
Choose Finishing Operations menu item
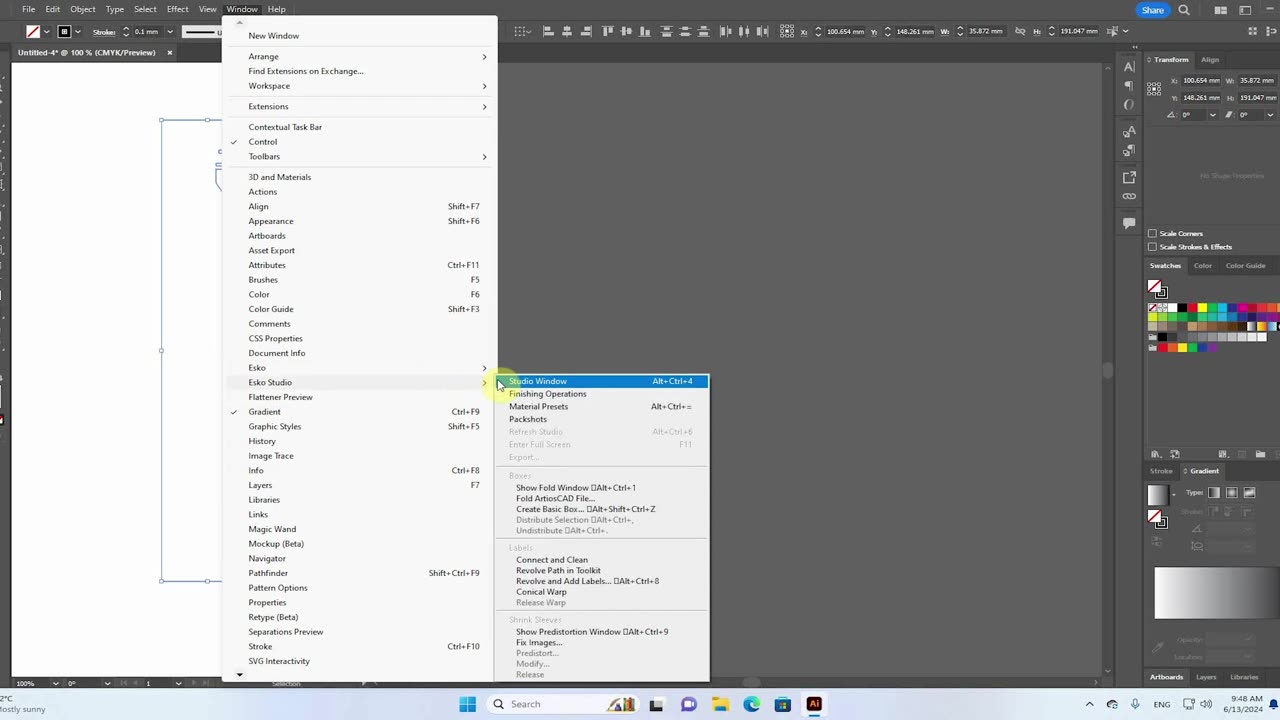[602, 394]
